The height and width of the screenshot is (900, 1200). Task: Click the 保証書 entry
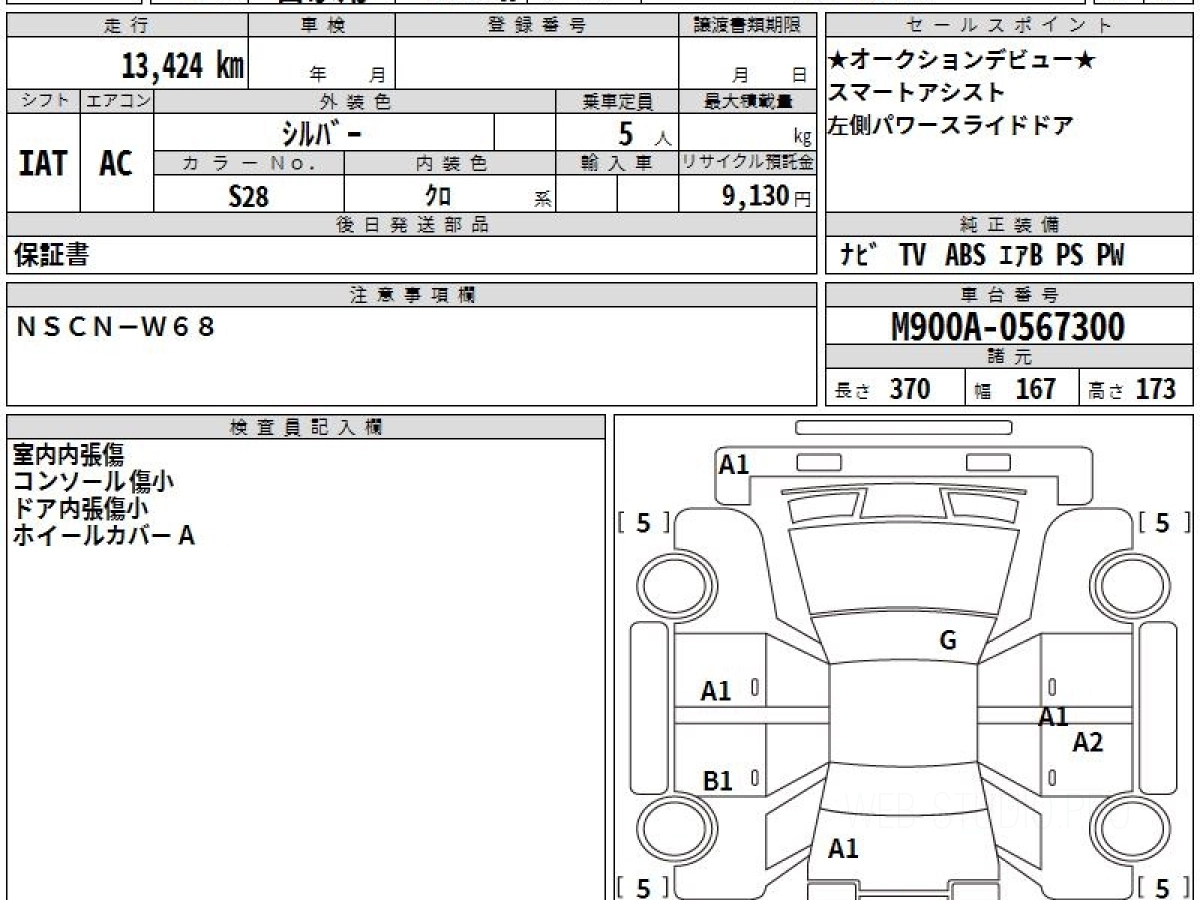click(x=52, y=256)
